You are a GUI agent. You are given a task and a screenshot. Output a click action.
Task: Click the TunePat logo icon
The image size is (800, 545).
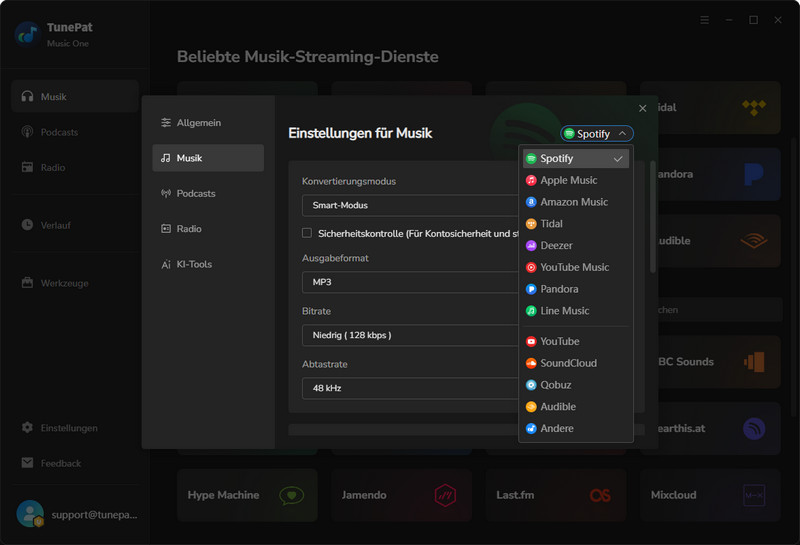coord(28,34)
